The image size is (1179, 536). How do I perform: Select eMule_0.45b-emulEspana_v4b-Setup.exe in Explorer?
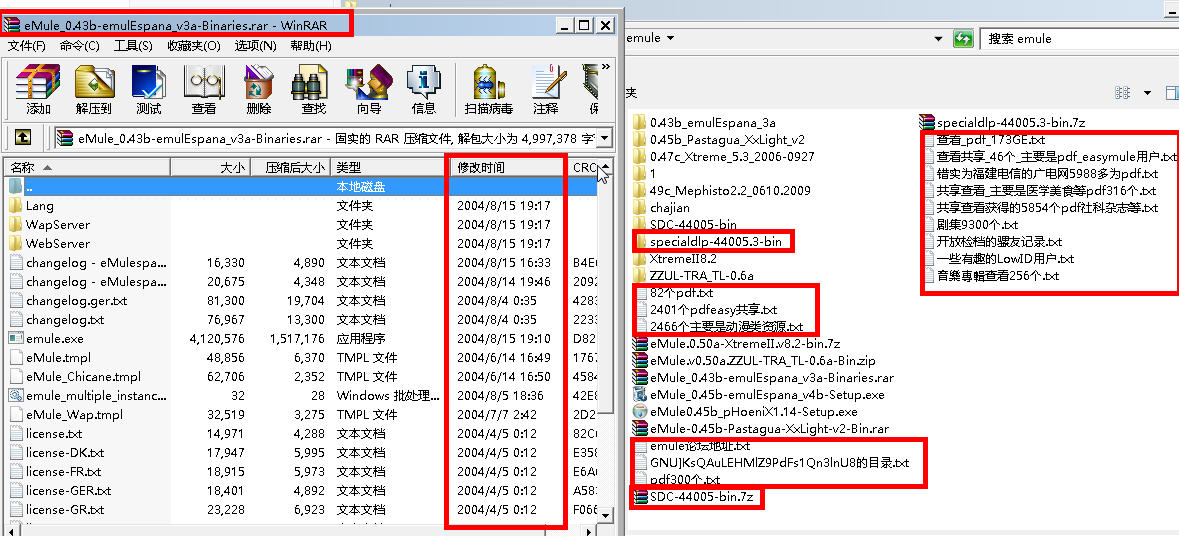pos(767,395)
